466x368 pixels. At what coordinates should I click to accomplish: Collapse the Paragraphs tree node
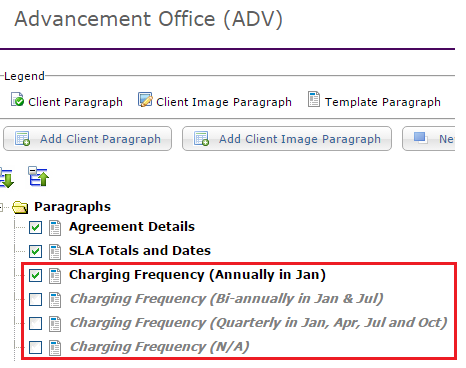click(x=1, y=207)
